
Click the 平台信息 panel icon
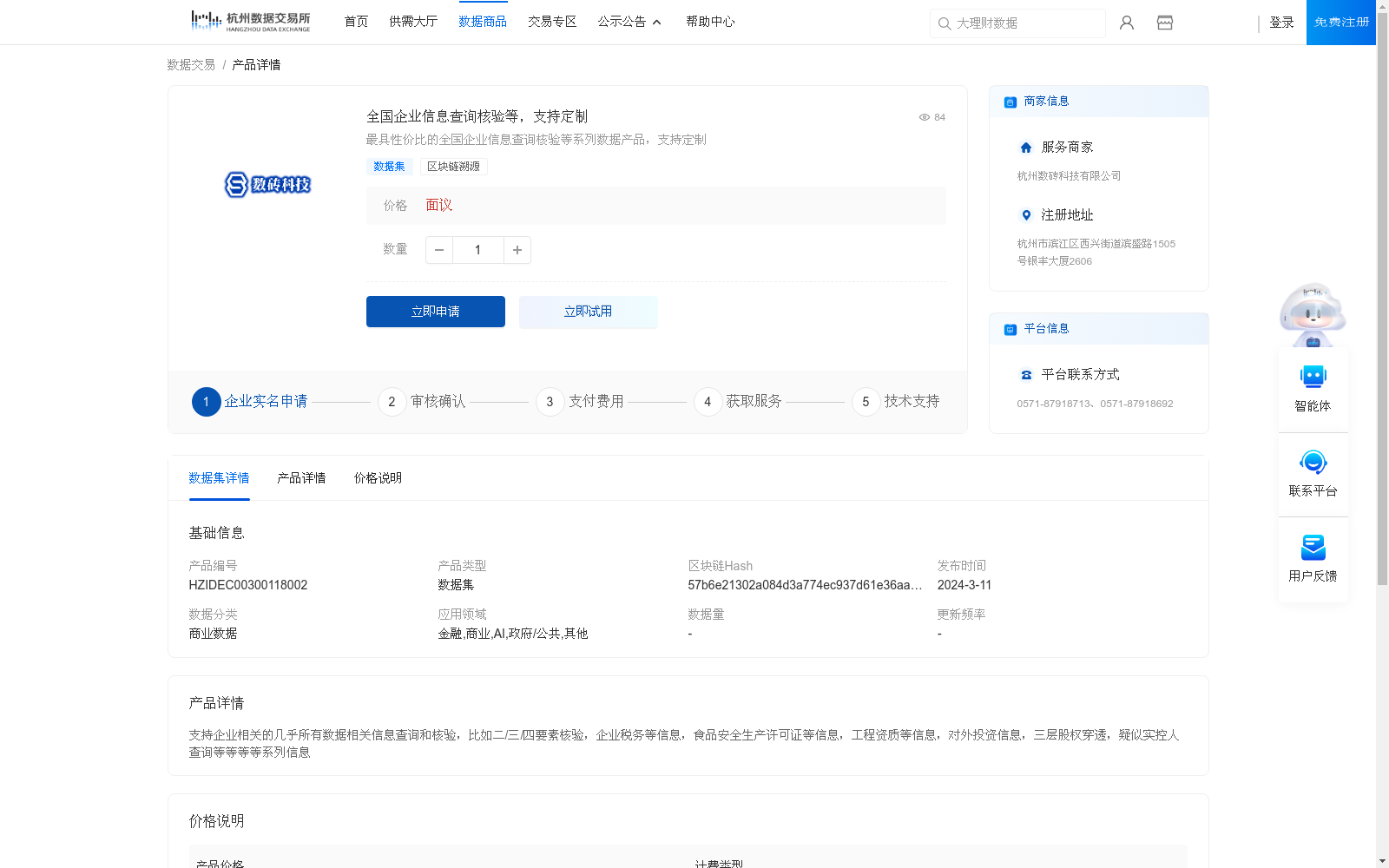click(1010, 329)
